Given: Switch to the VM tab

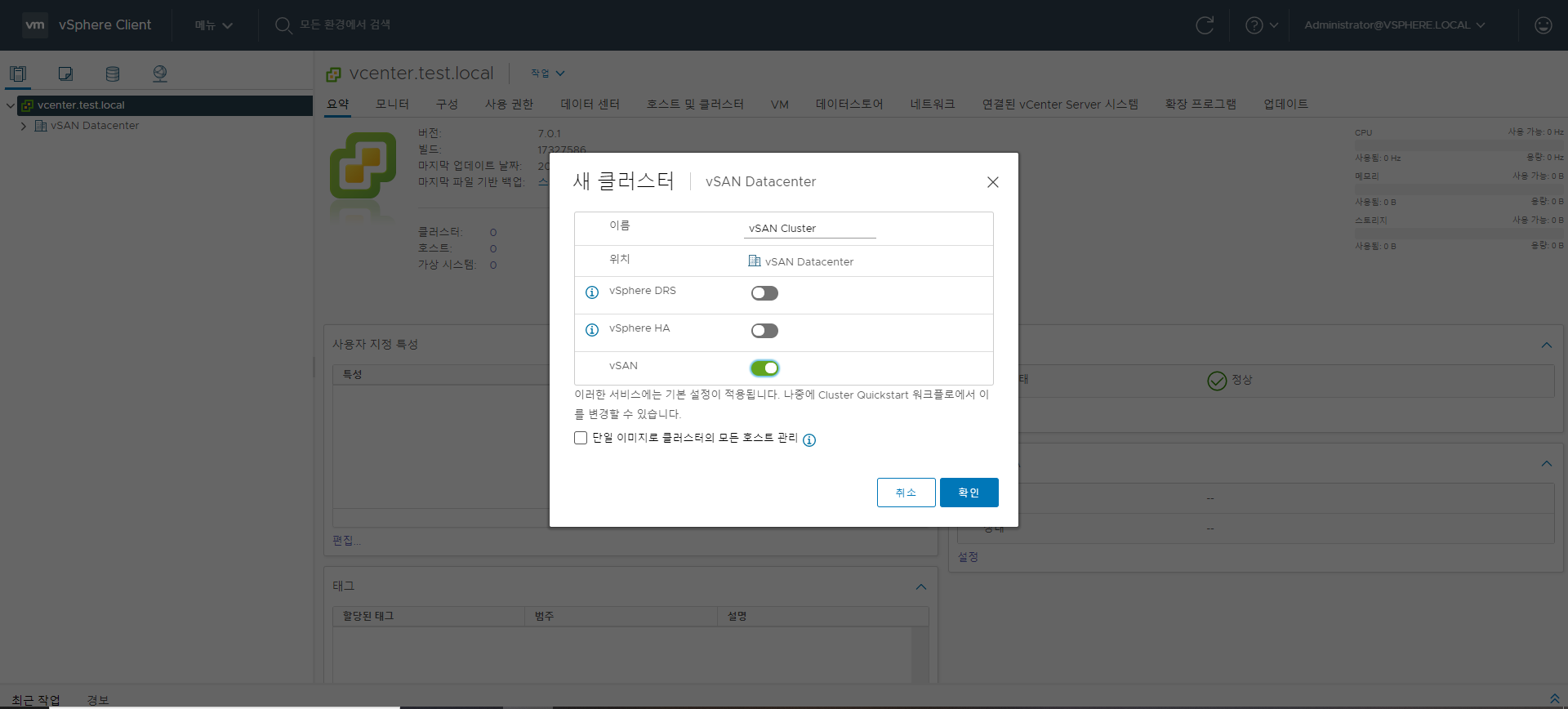Looking at the screenshot, I should pos(780,105).
